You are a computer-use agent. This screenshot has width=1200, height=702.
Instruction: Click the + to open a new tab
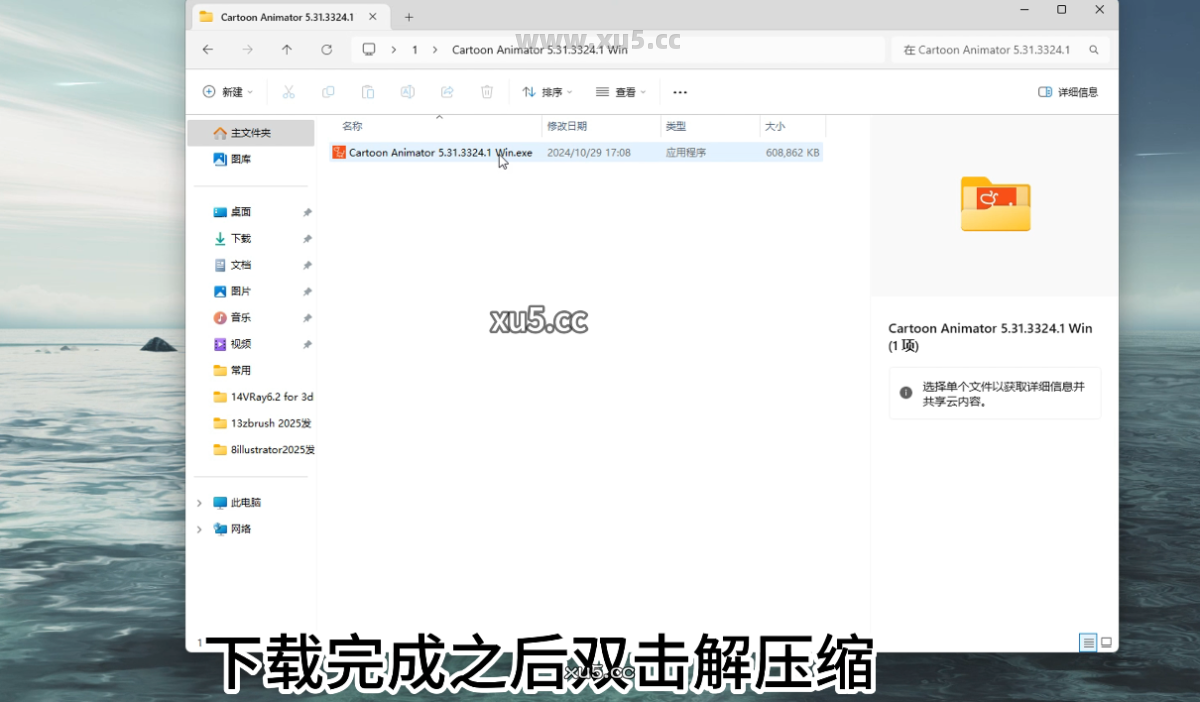click(x=409, y=16)
